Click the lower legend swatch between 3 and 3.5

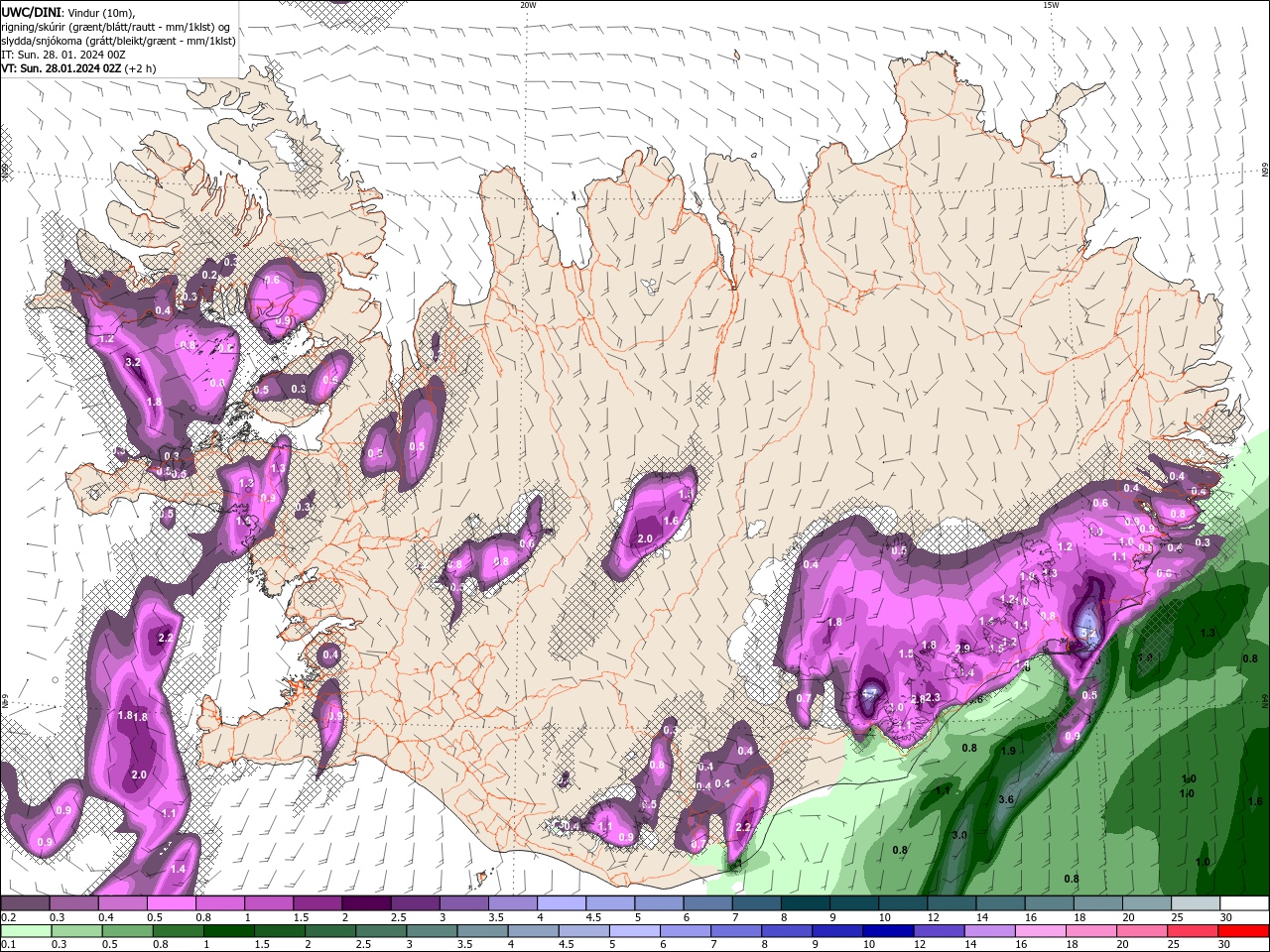point(430,931)
